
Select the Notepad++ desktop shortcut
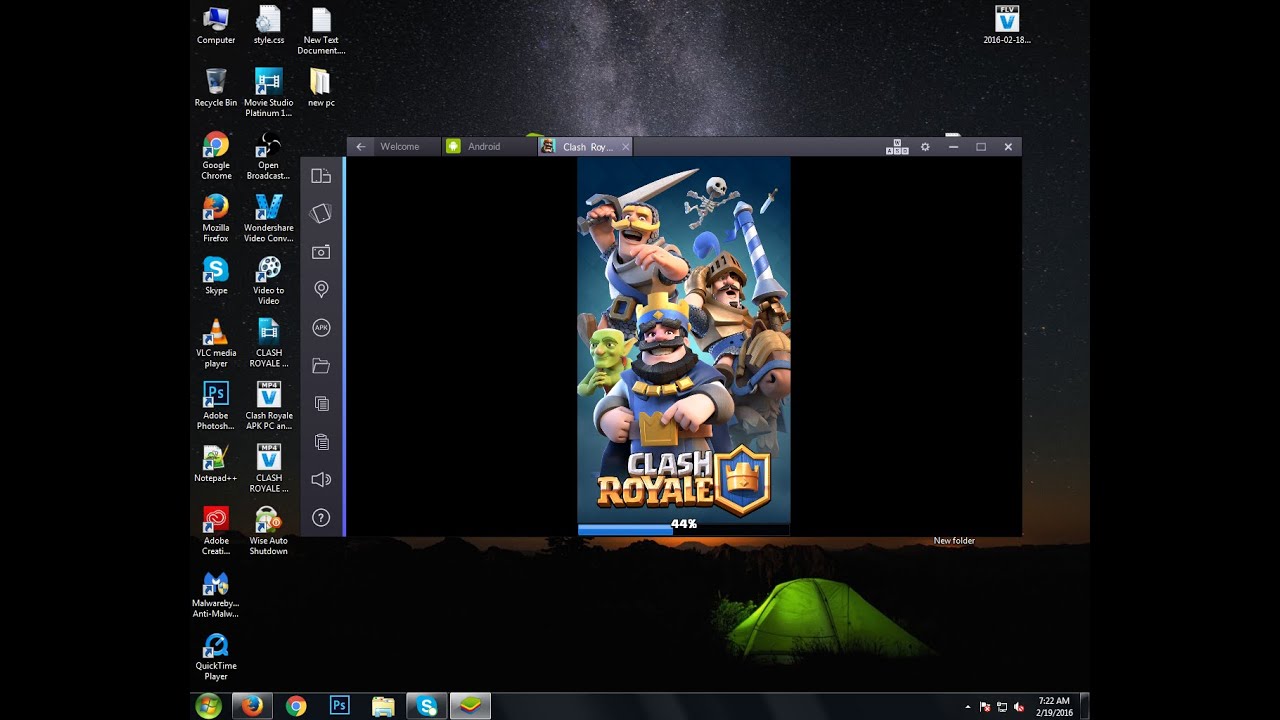[x=216, y=463]
